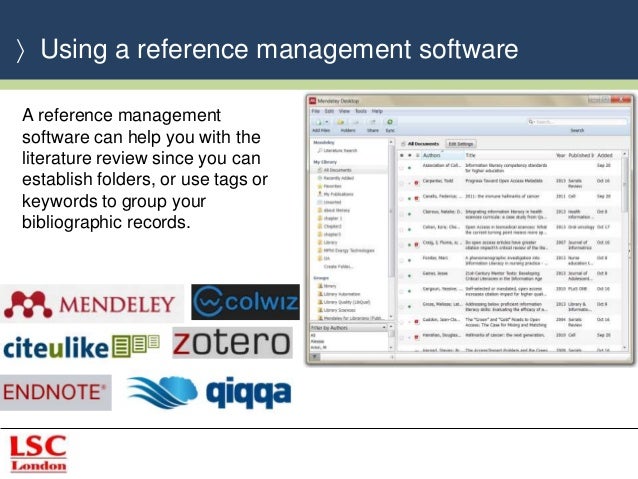Select Unsorted in My Library
This screenshot has width=638, height=479.
click(x=329, y=202)
